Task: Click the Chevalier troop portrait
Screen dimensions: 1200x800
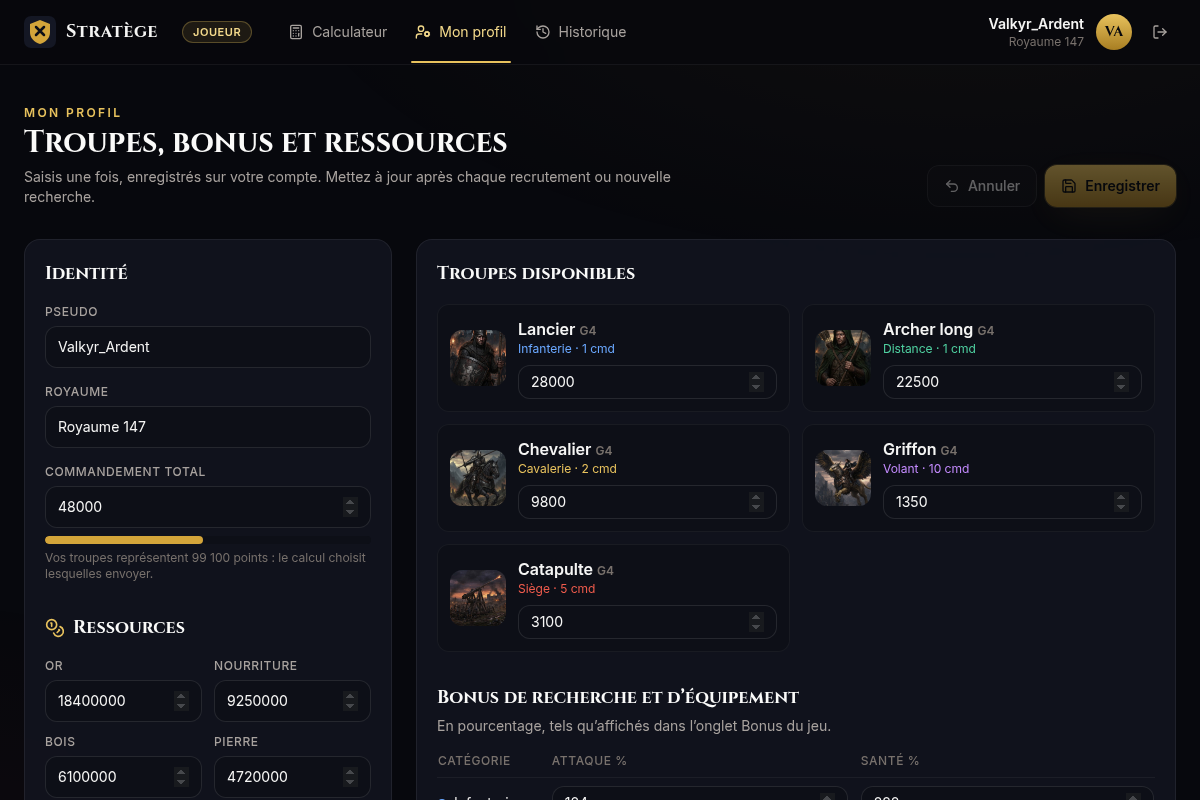Action: (478, 478)
